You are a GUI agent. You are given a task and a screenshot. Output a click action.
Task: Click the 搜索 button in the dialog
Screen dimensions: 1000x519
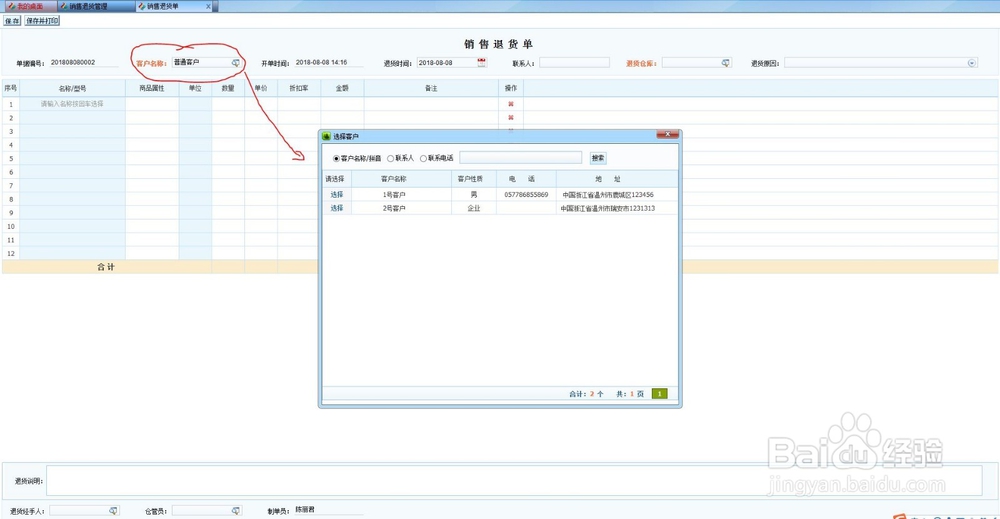click(598, 158)
